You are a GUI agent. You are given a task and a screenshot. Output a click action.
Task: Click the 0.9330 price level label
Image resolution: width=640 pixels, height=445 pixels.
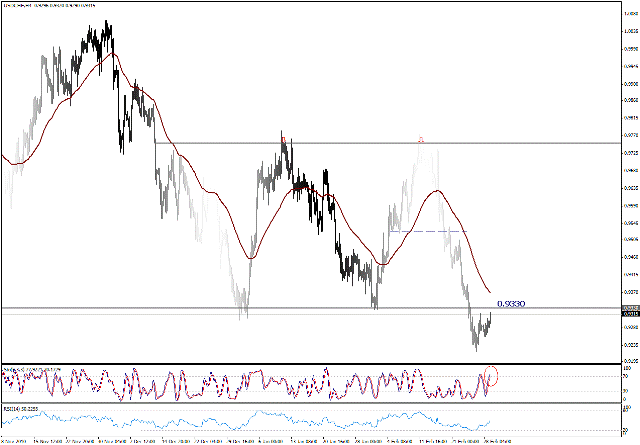[511, 303]
